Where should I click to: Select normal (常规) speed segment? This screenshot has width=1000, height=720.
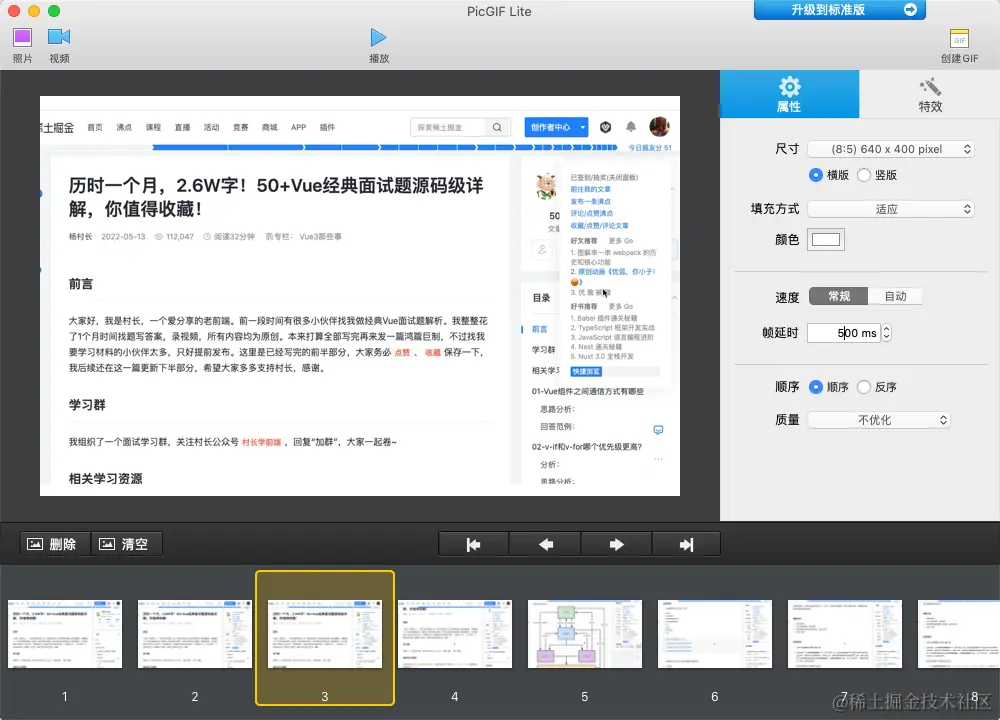click(x=839, y=296)
